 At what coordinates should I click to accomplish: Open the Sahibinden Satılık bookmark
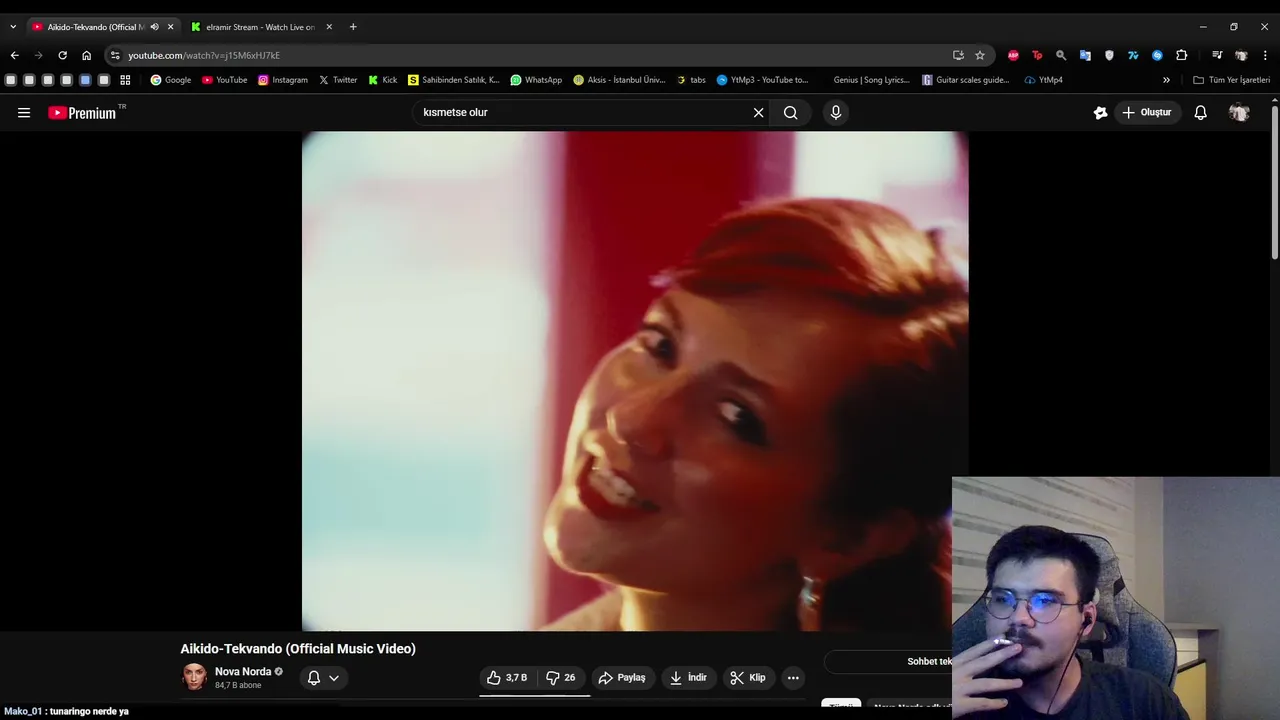point(454,80)
